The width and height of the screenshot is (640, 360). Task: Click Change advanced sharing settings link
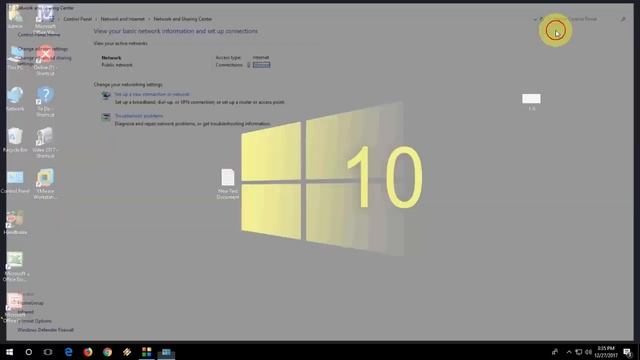pos(44,60)
